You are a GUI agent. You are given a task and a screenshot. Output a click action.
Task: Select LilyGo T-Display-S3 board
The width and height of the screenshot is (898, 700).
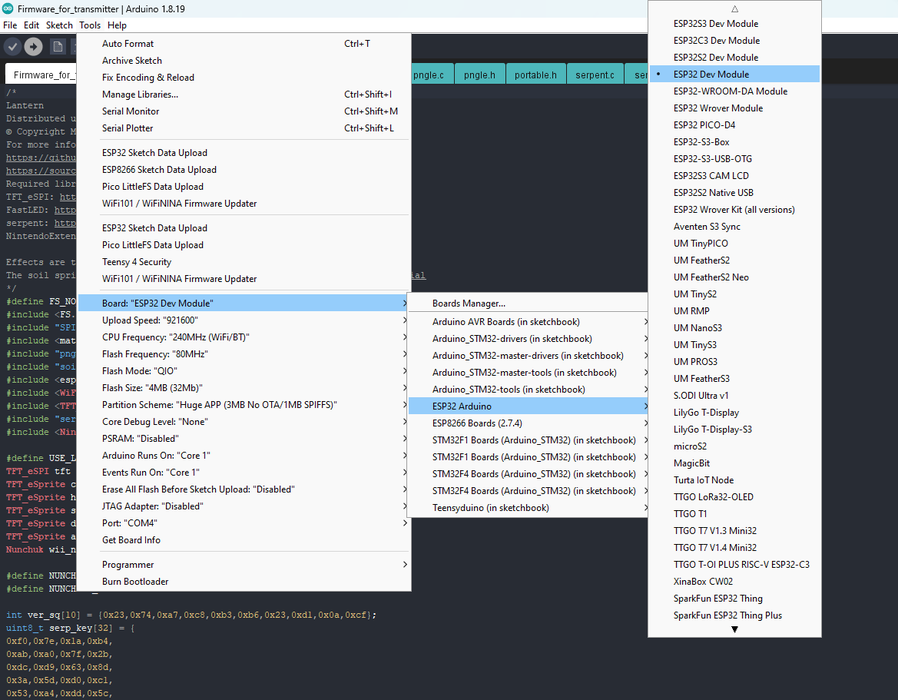click(x=734, y=429)
